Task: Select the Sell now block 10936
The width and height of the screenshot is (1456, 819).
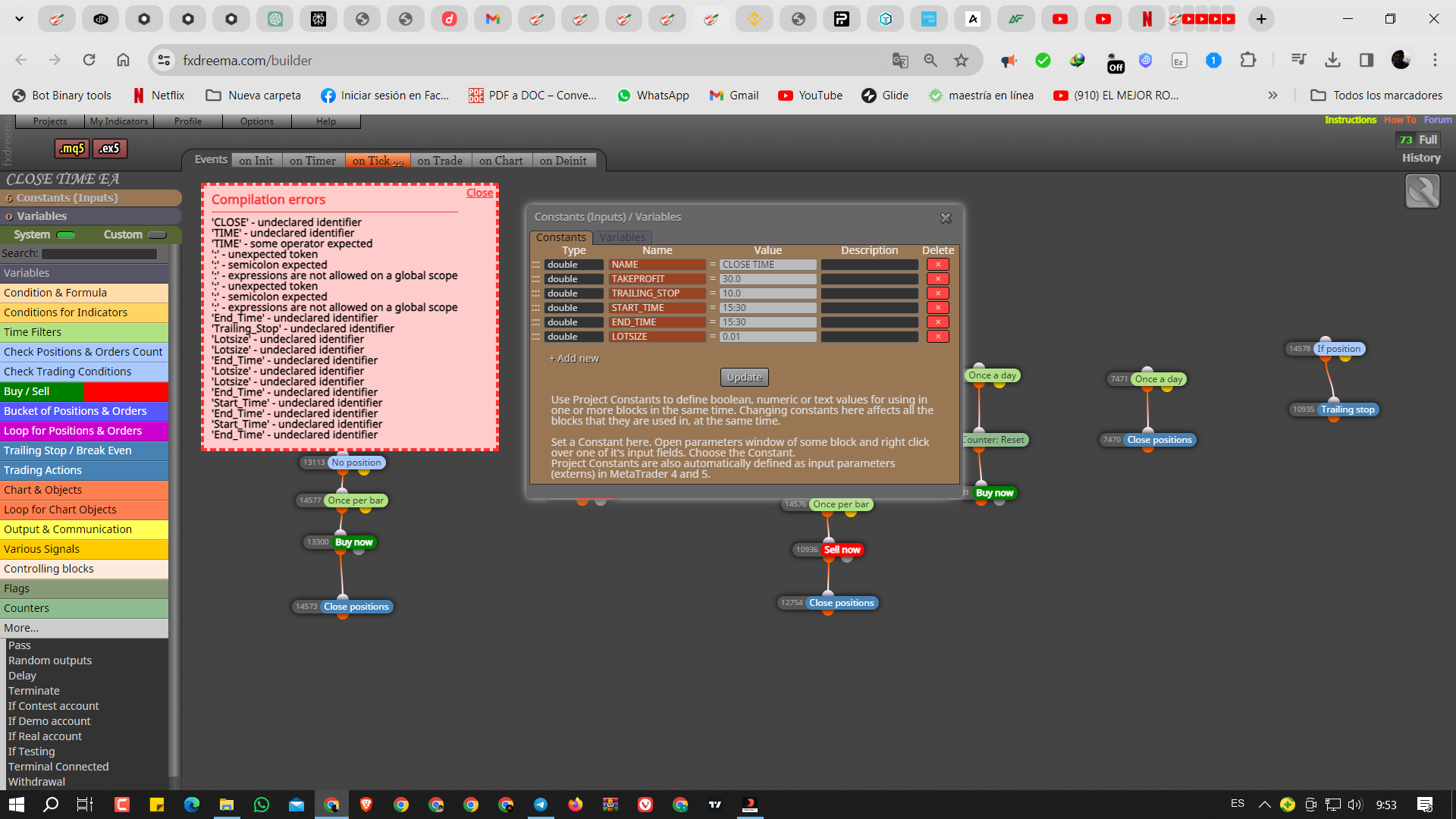Action: click(842, 550)
